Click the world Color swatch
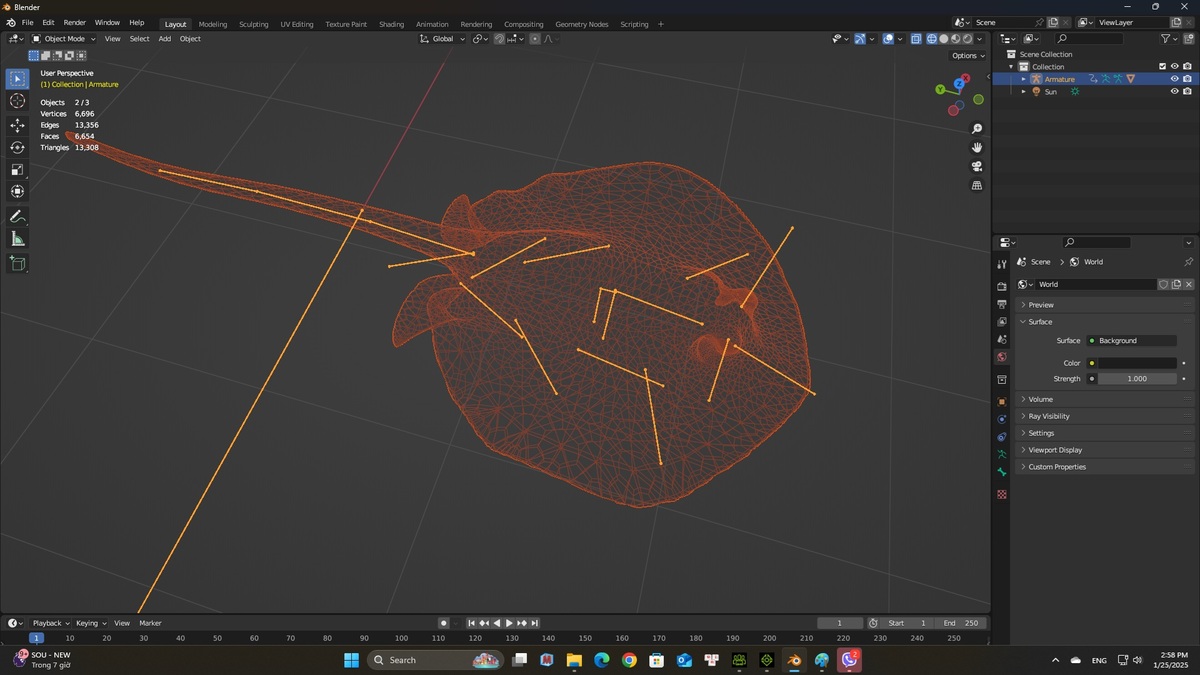This screenshot has height=675, width=1200. pyautogui.click(x=1138, y=363)
